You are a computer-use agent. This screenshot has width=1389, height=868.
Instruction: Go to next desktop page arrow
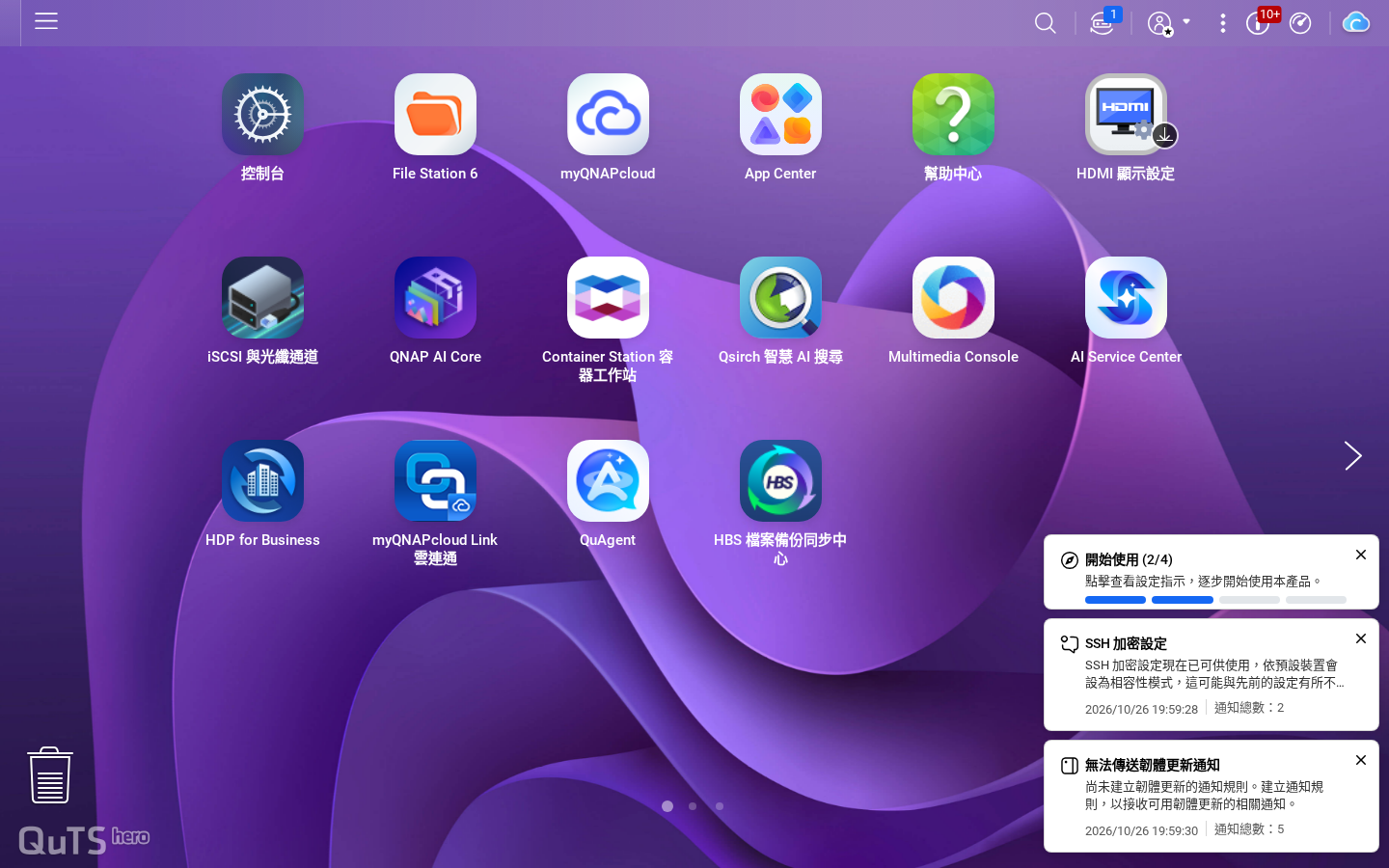point(1353,456)
